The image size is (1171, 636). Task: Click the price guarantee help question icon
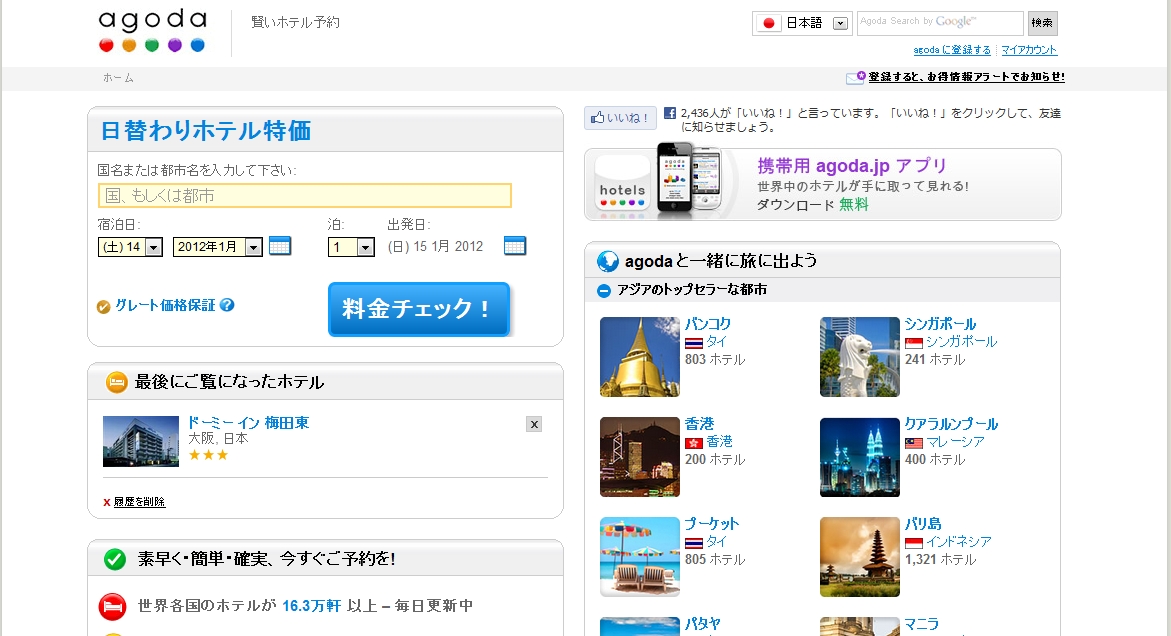point(227,305)
